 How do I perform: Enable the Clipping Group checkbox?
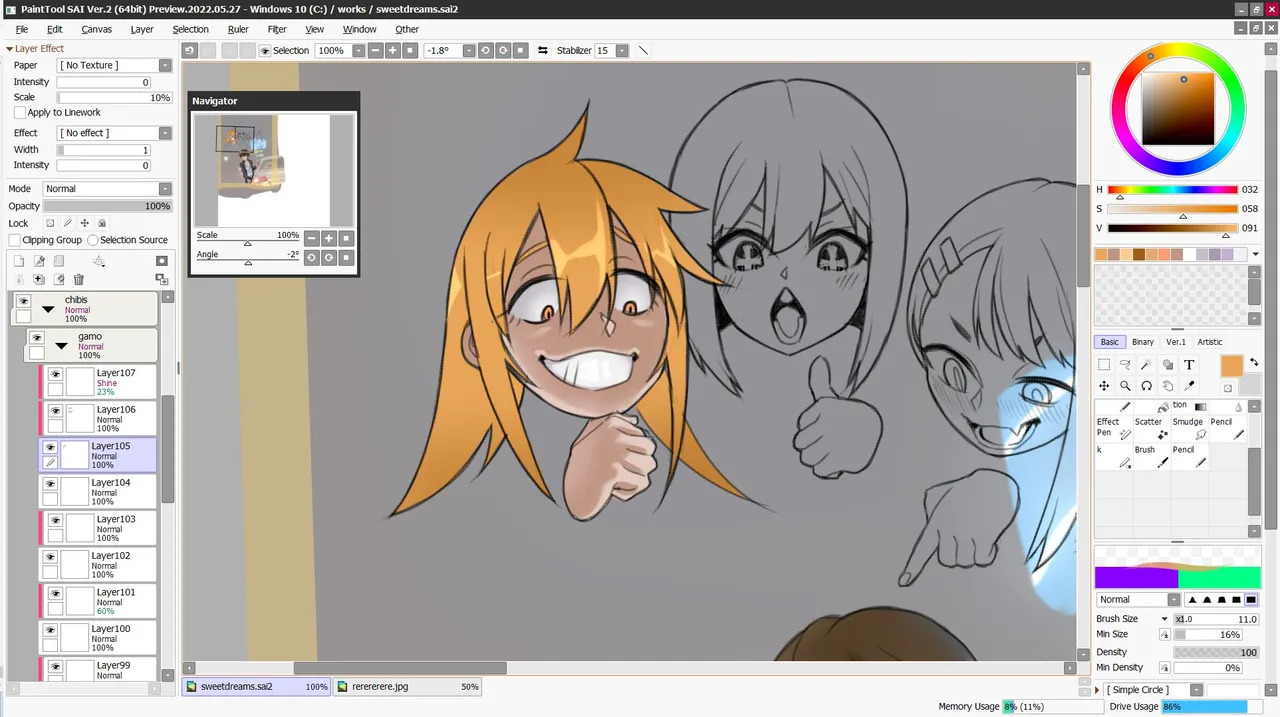pos(14,240)
